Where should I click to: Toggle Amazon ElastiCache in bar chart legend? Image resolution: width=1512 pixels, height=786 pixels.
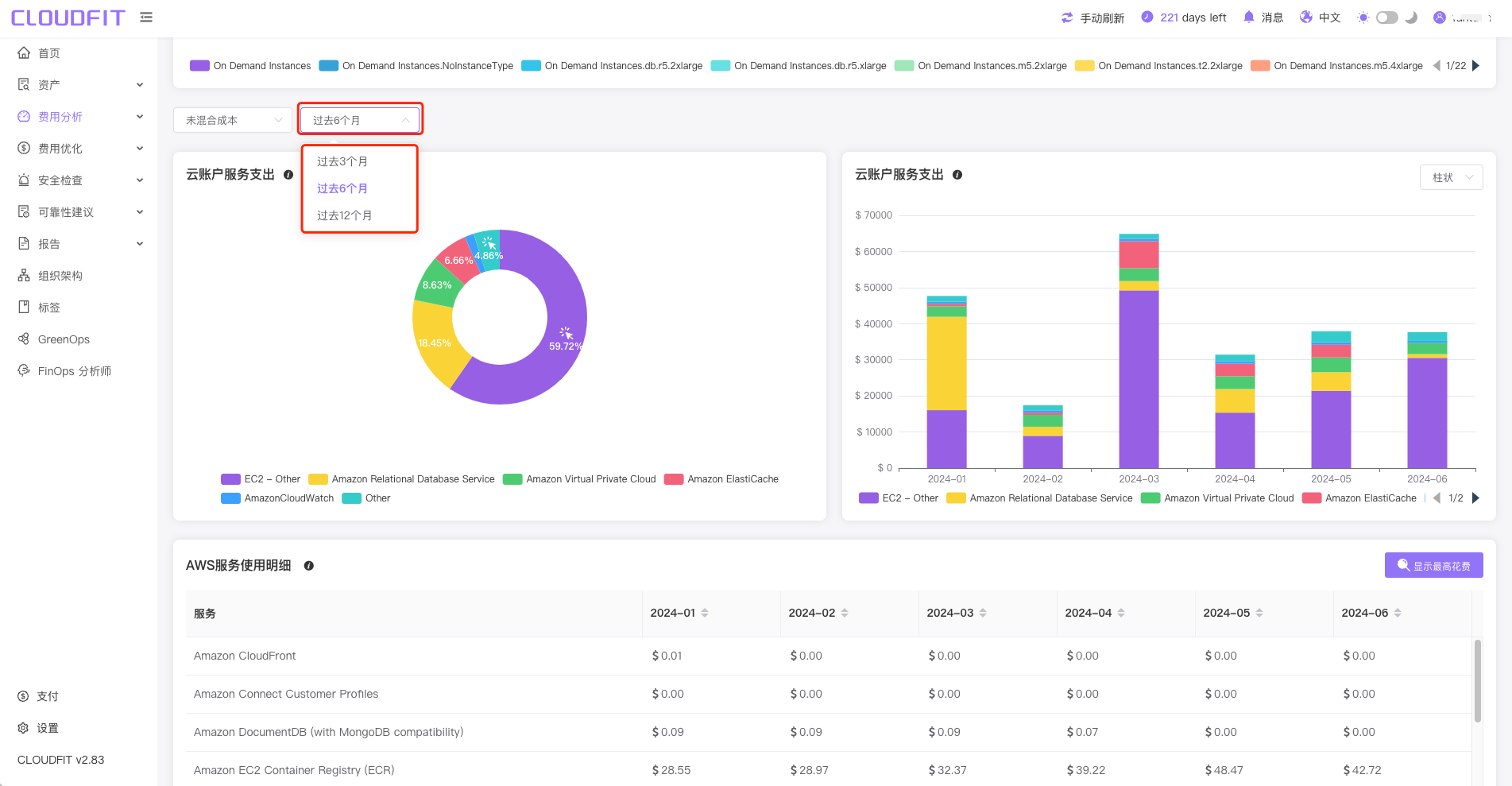coord(1359,498)
